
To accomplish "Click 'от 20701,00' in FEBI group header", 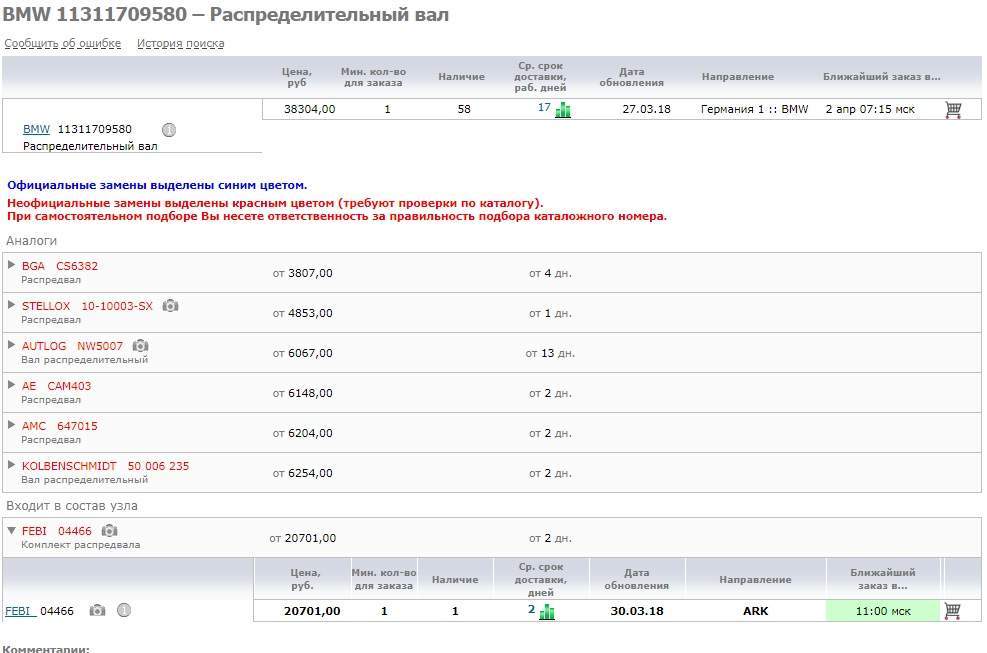I will (x=303, y=538).
